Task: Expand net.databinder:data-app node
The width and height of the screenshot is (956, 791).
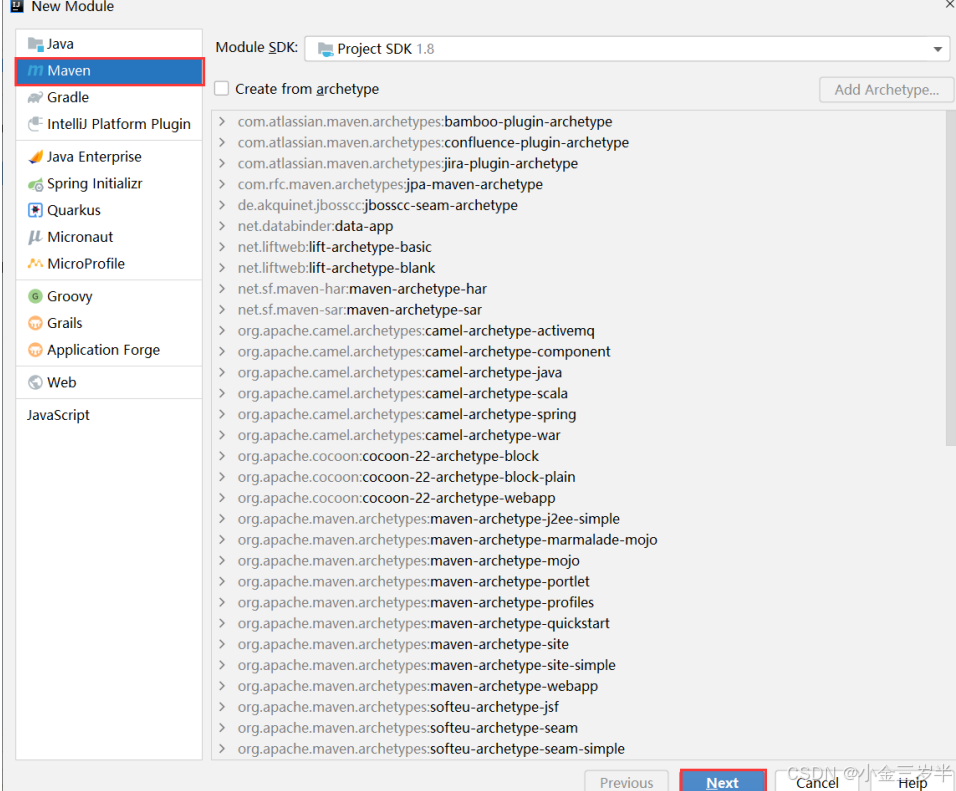Action: coord(223,226)
